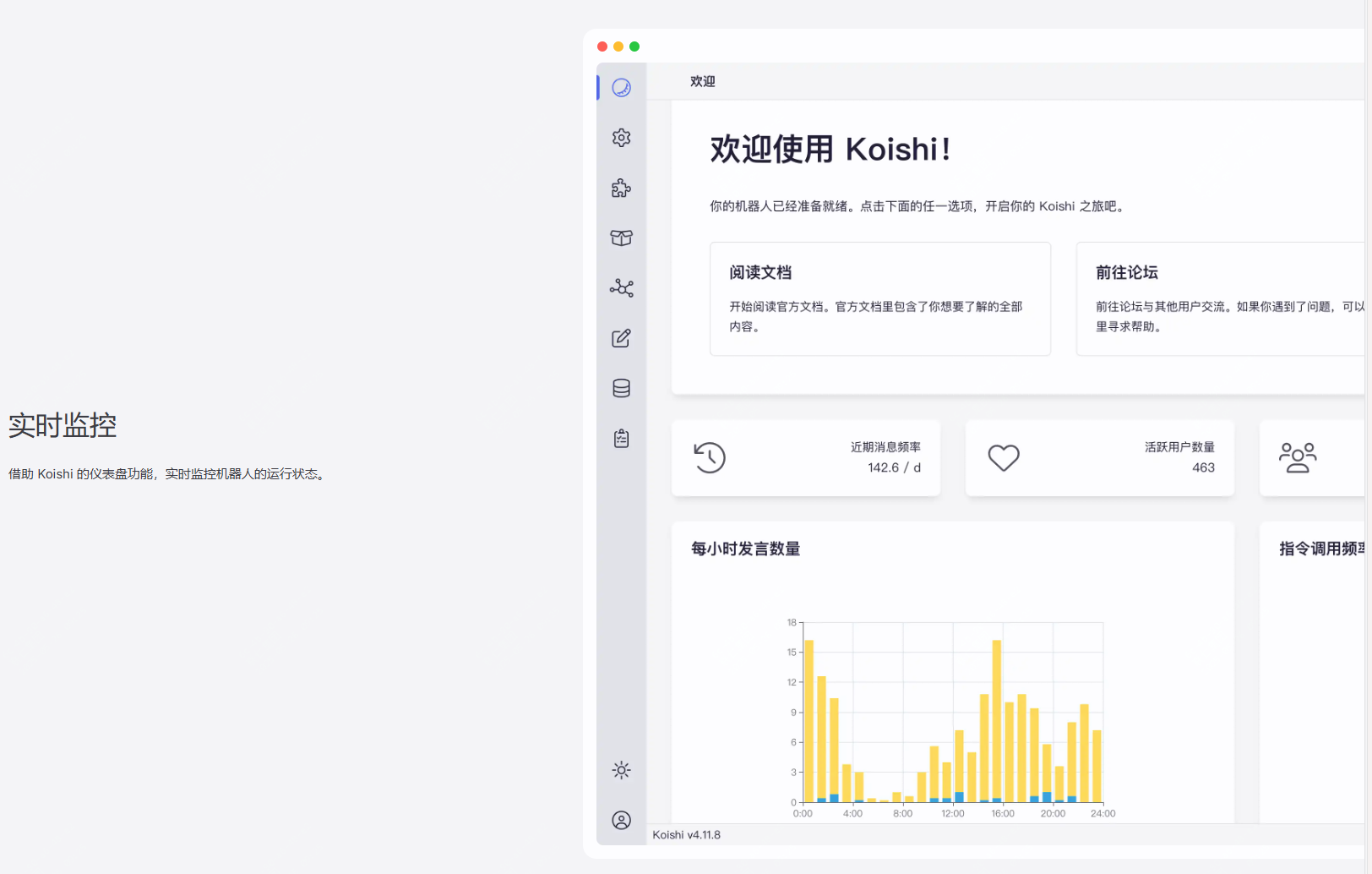Open the sandbox edit pencil icon
Screen dimensions: 1372x874
[621, 338]
